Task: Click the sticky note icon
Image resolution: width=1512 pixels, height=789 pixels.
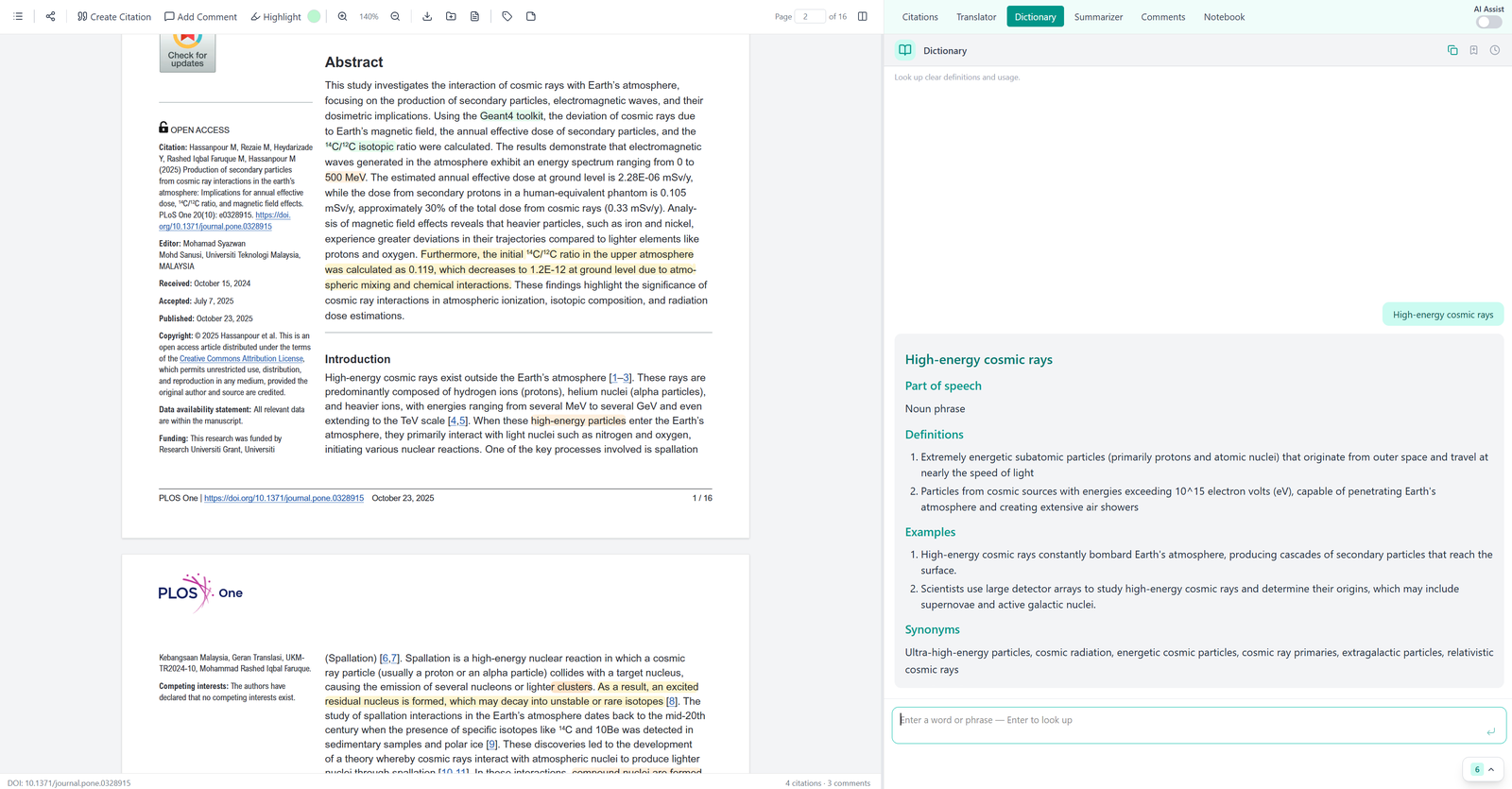Action: pos(531,16)
